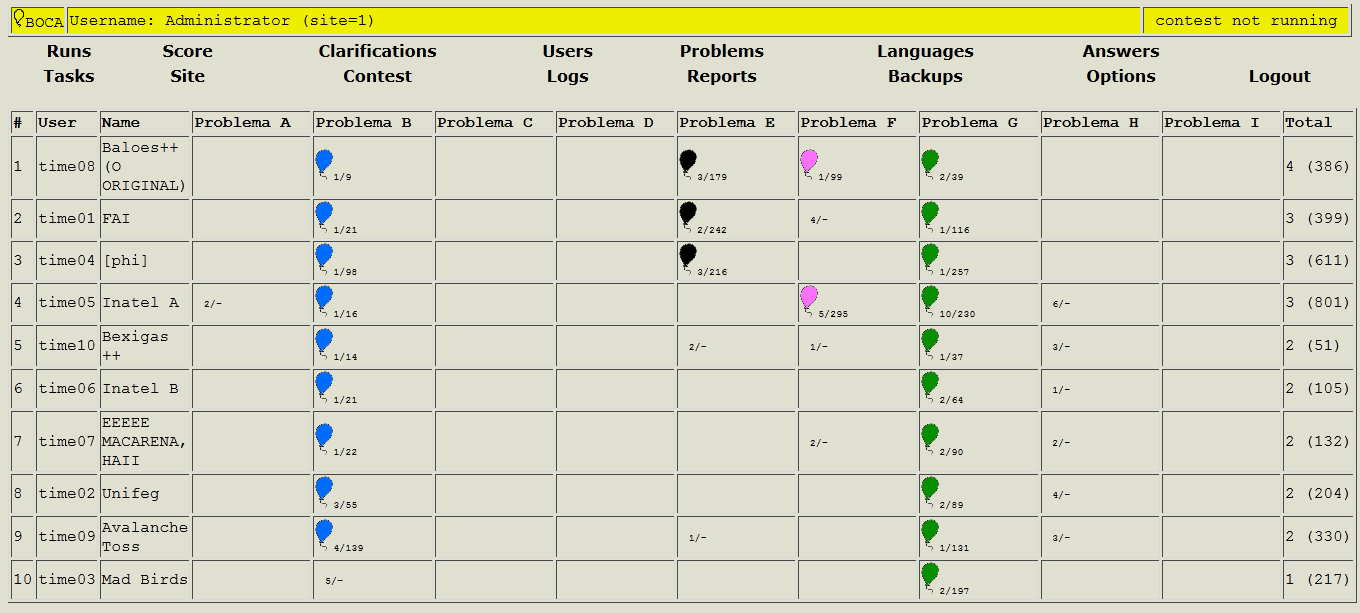Open the Backups page
The width and height of the screenshot is (1360, 613).
click(925, 76)
